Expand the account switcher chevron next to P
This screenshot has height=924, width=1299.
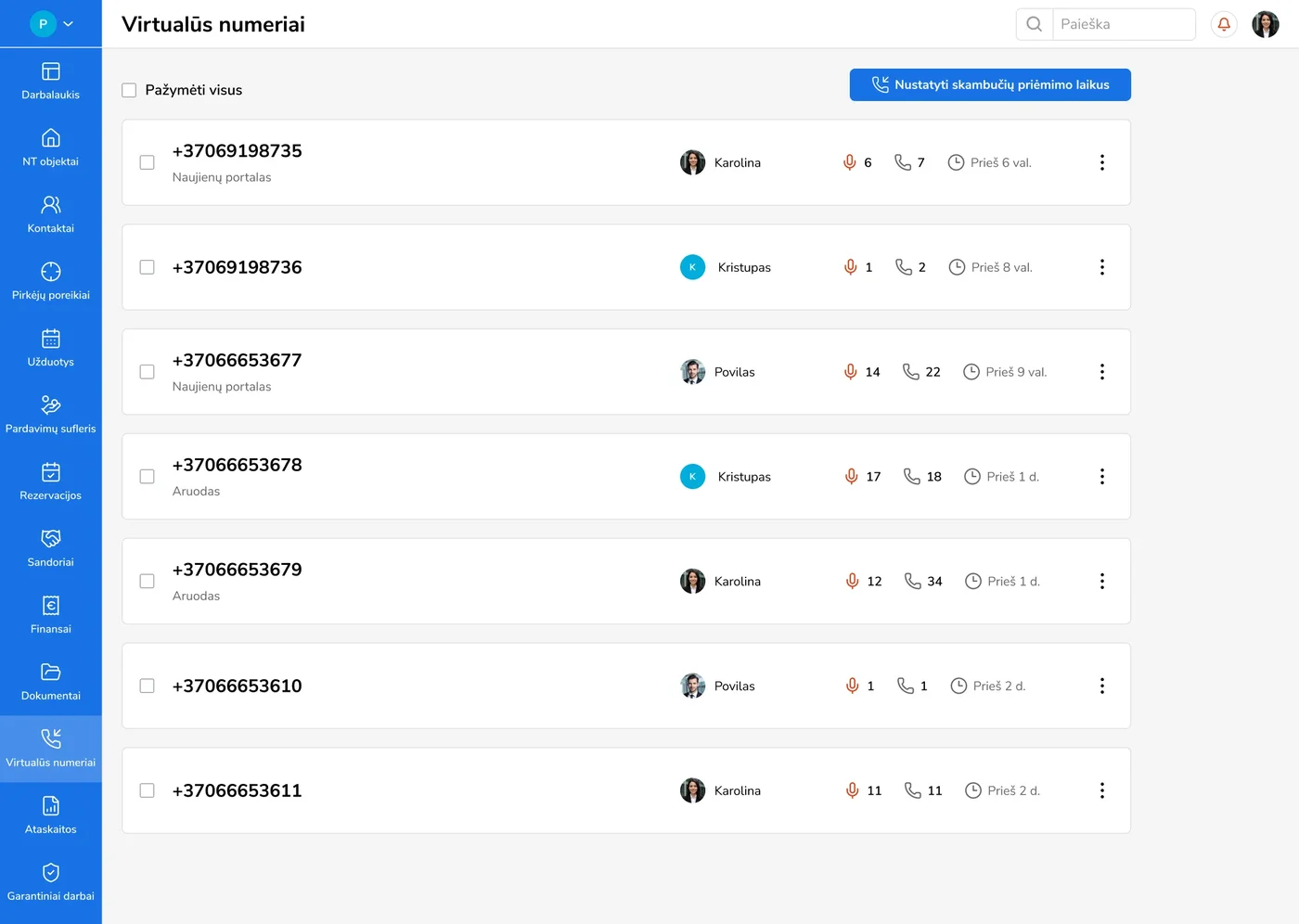click(x=69, y=24)
